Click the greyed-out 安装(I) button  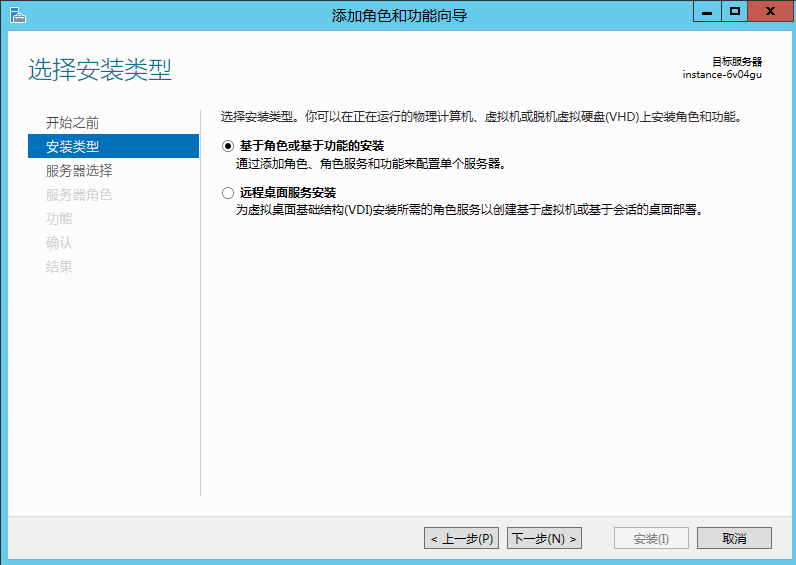[651, 538]
